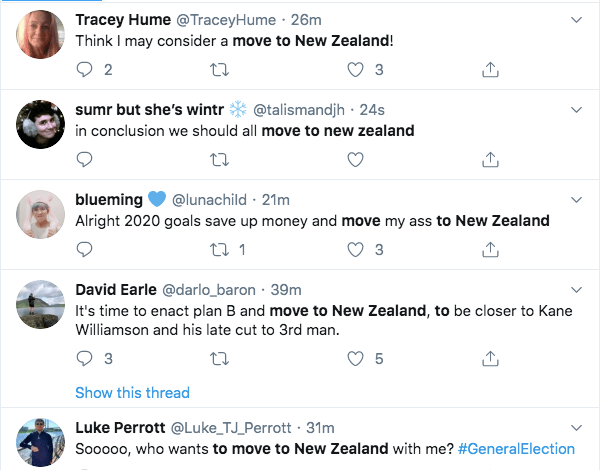Screen dimensions: 601x470
Task: Reply to David Earle's tweet
Action: point(85,359)
